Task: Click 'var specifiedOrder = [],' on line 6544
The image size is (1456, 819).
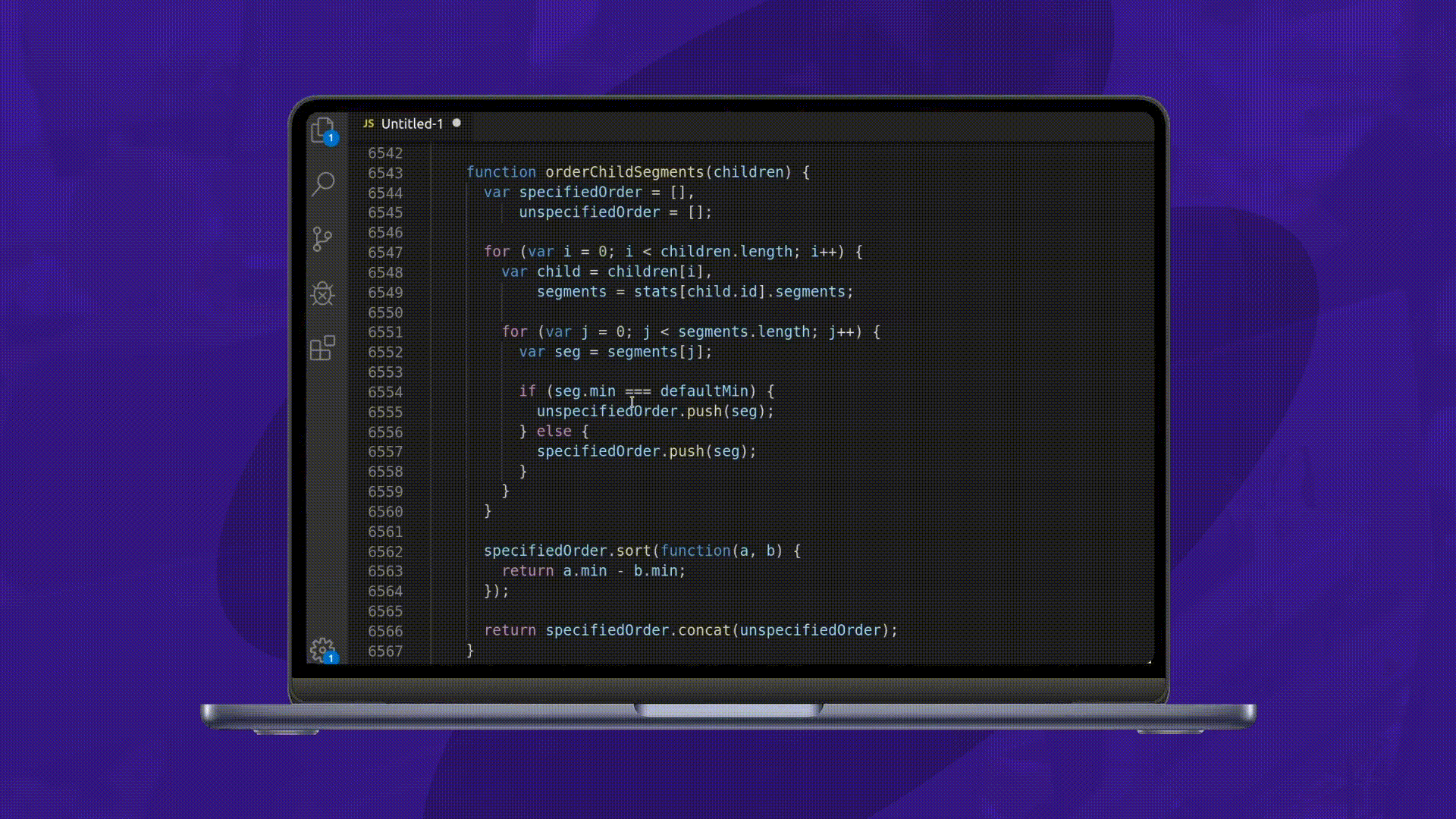Action: [589, 193]
